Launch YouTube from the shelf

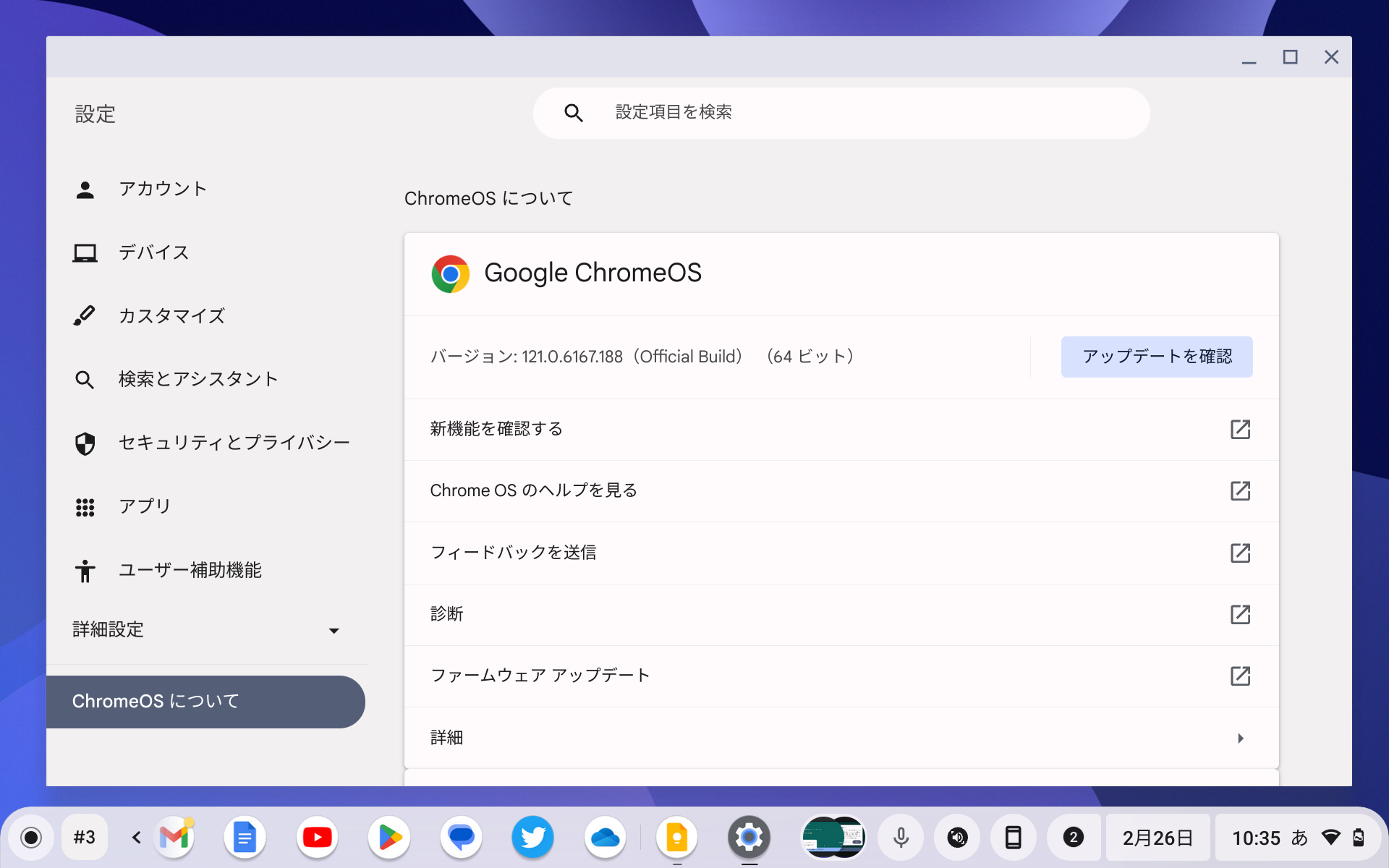point(317,837)
